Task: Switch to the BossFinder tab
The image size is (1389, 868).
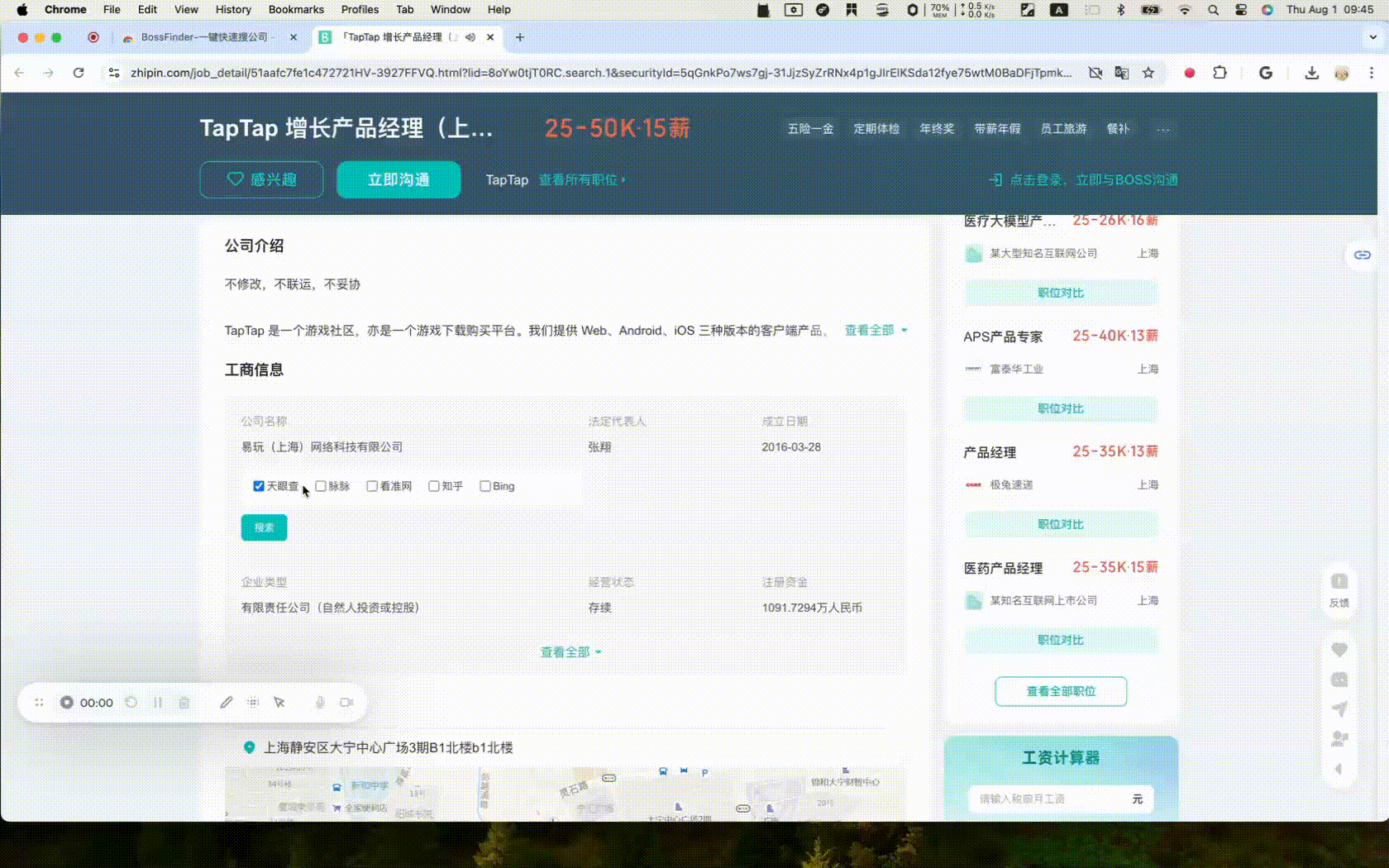Action: click(207, 37)
